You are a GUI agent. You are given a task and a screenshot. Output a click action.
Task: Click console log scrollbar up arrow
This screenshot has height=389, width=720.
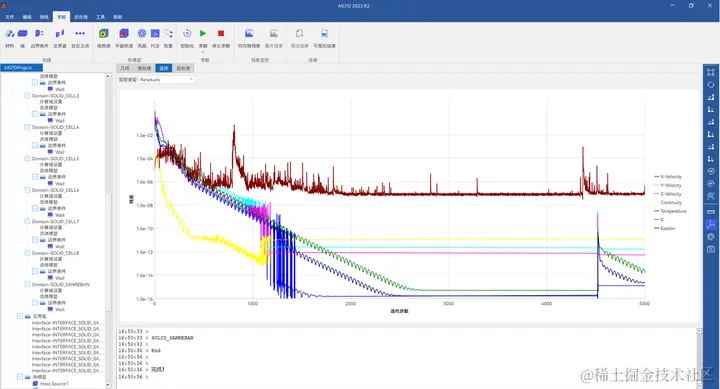point(699,331)
